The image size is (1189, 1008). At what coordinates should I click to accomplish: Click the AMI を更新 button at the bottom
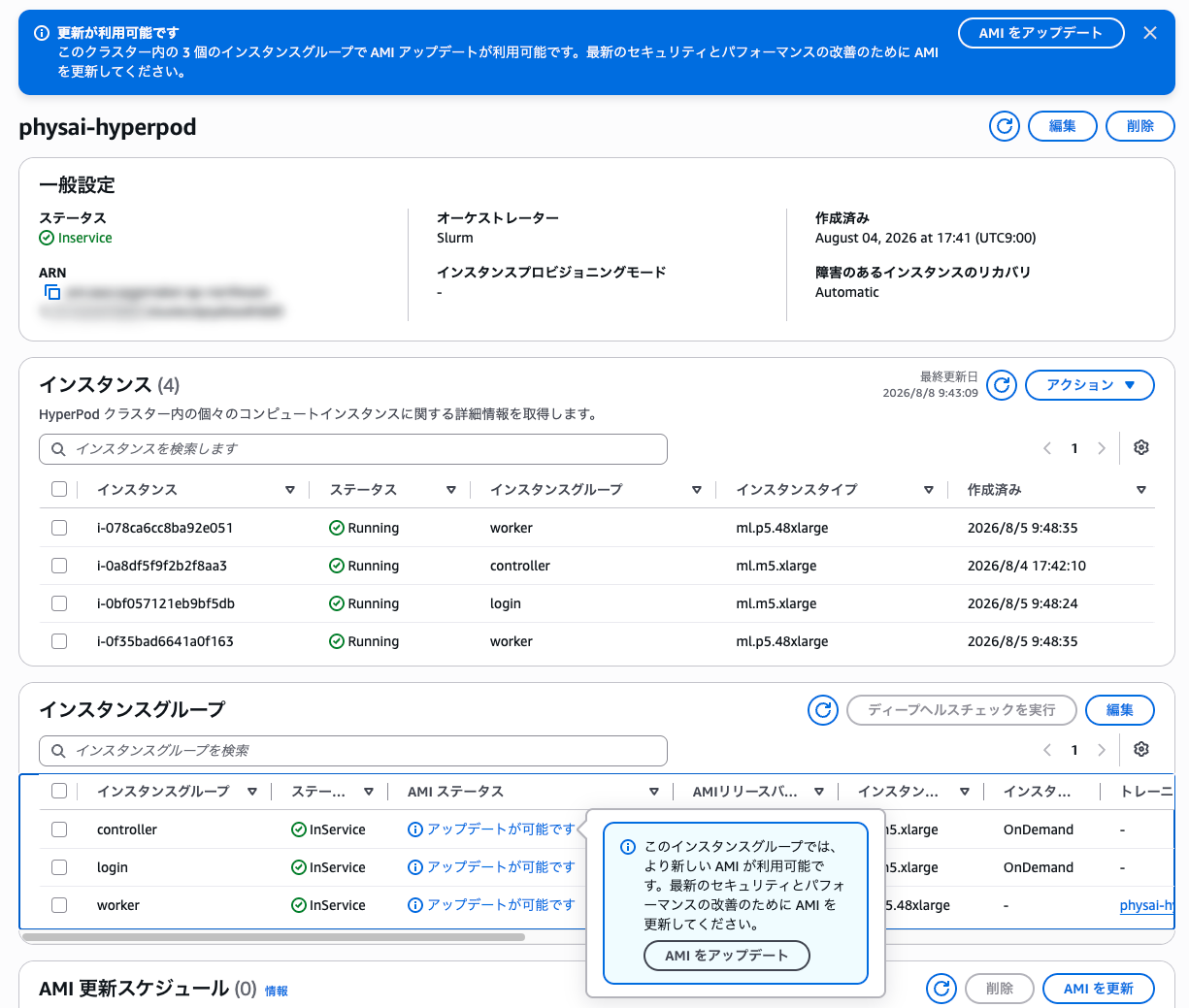tap(1099, 989)
